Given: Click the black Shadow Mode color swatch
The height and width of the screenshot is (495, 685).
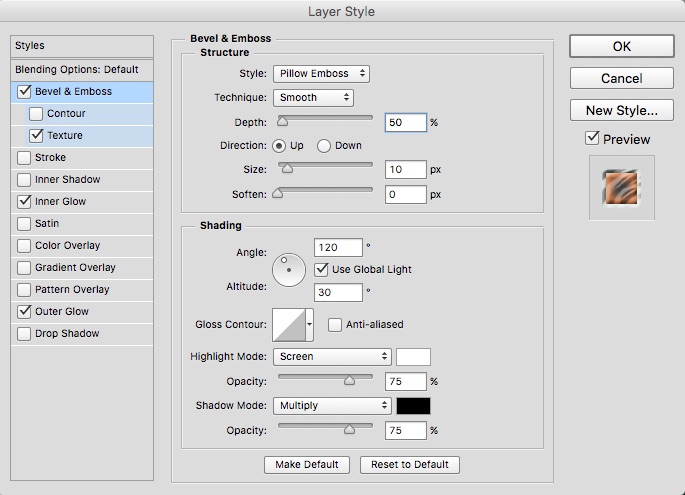Looking at the screenshot, I should click(x=413, y=406).
